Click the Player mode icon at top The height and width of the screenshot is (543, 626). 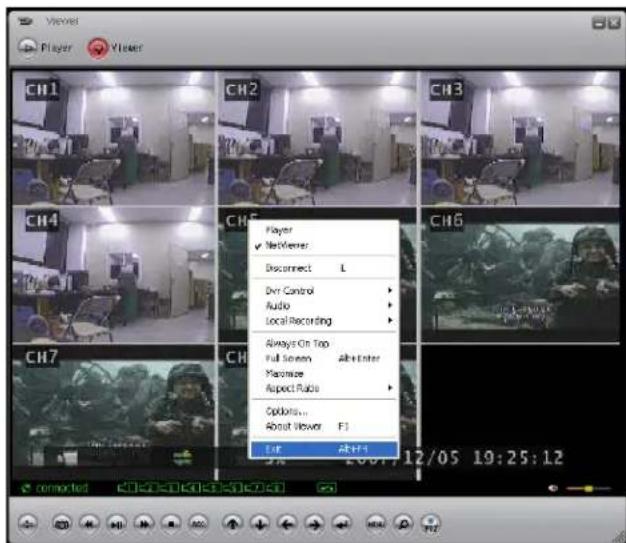pyautogui.click(x=27, y=48)
